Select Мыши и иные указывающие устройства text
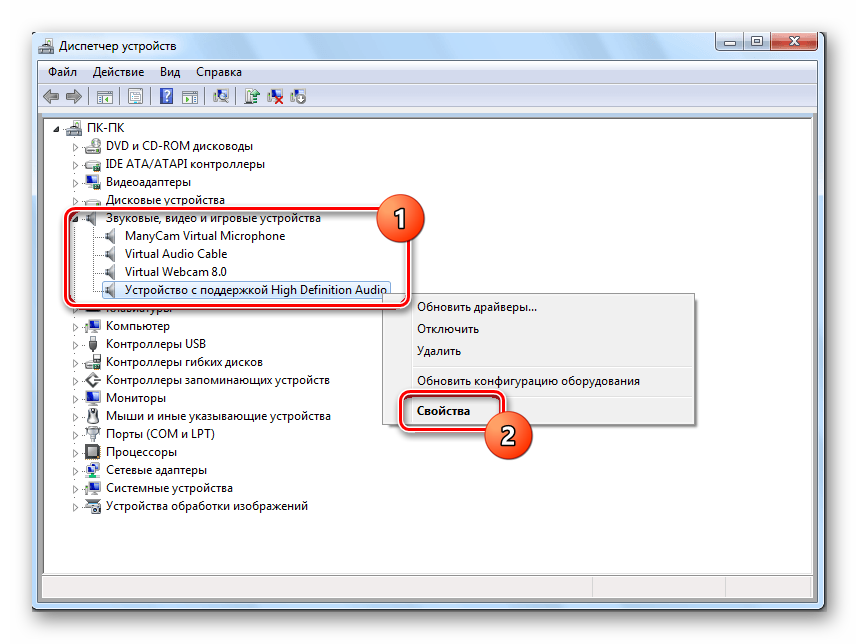 coord(218,416)
